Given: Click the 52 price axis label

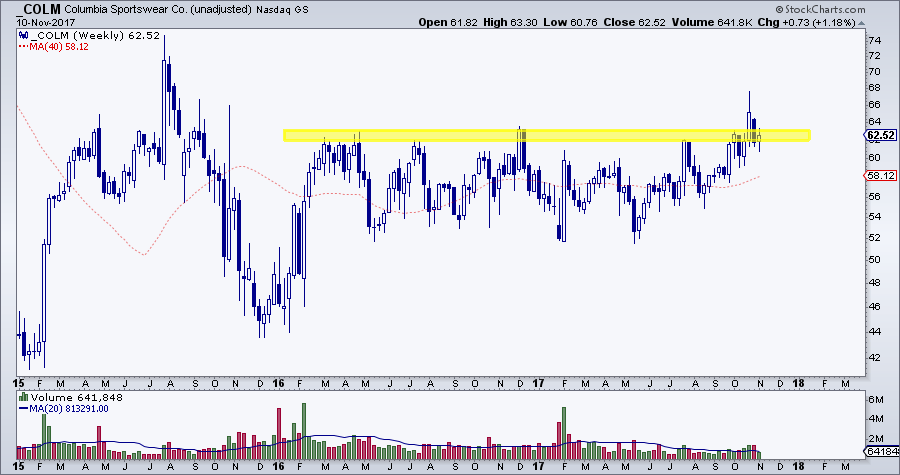Looking at the screenshot, I should click(875, 238).
